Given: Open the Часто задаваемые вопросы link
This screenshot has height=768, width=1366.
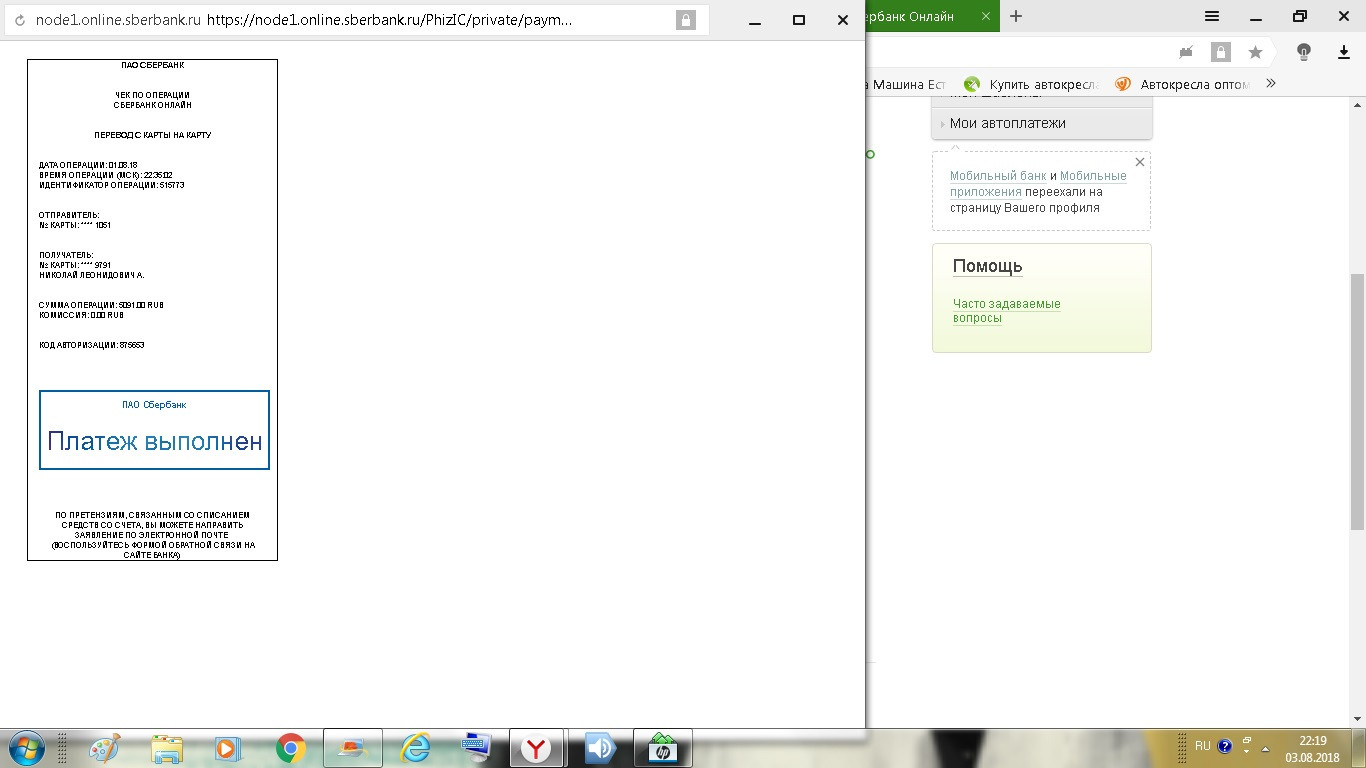Looking at the screenshot, I should [x=1006, y=311].
